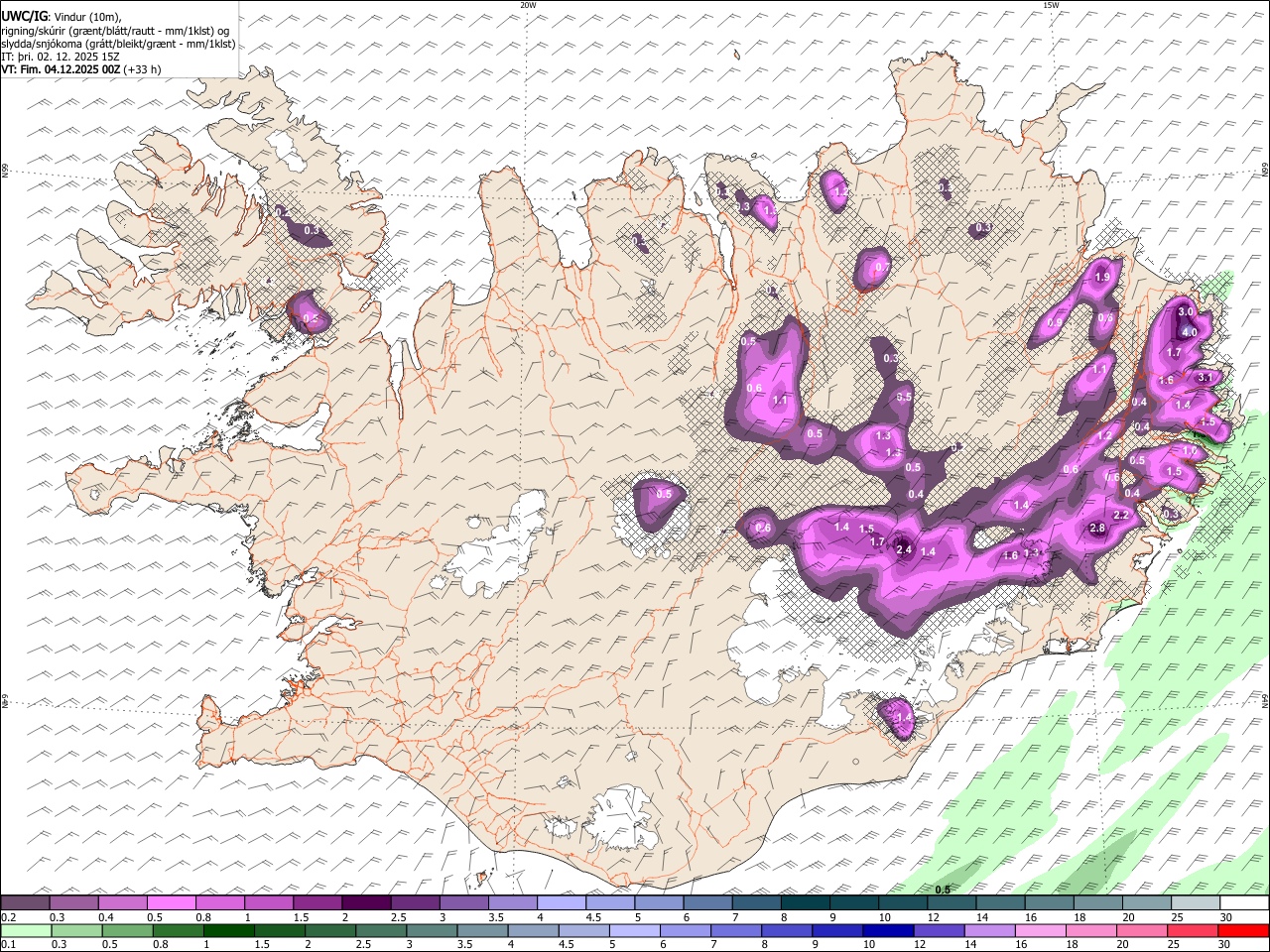Select the 1.9 precipitation value label
This screenshot has height=952, width=1270.
coord(1102,278)
